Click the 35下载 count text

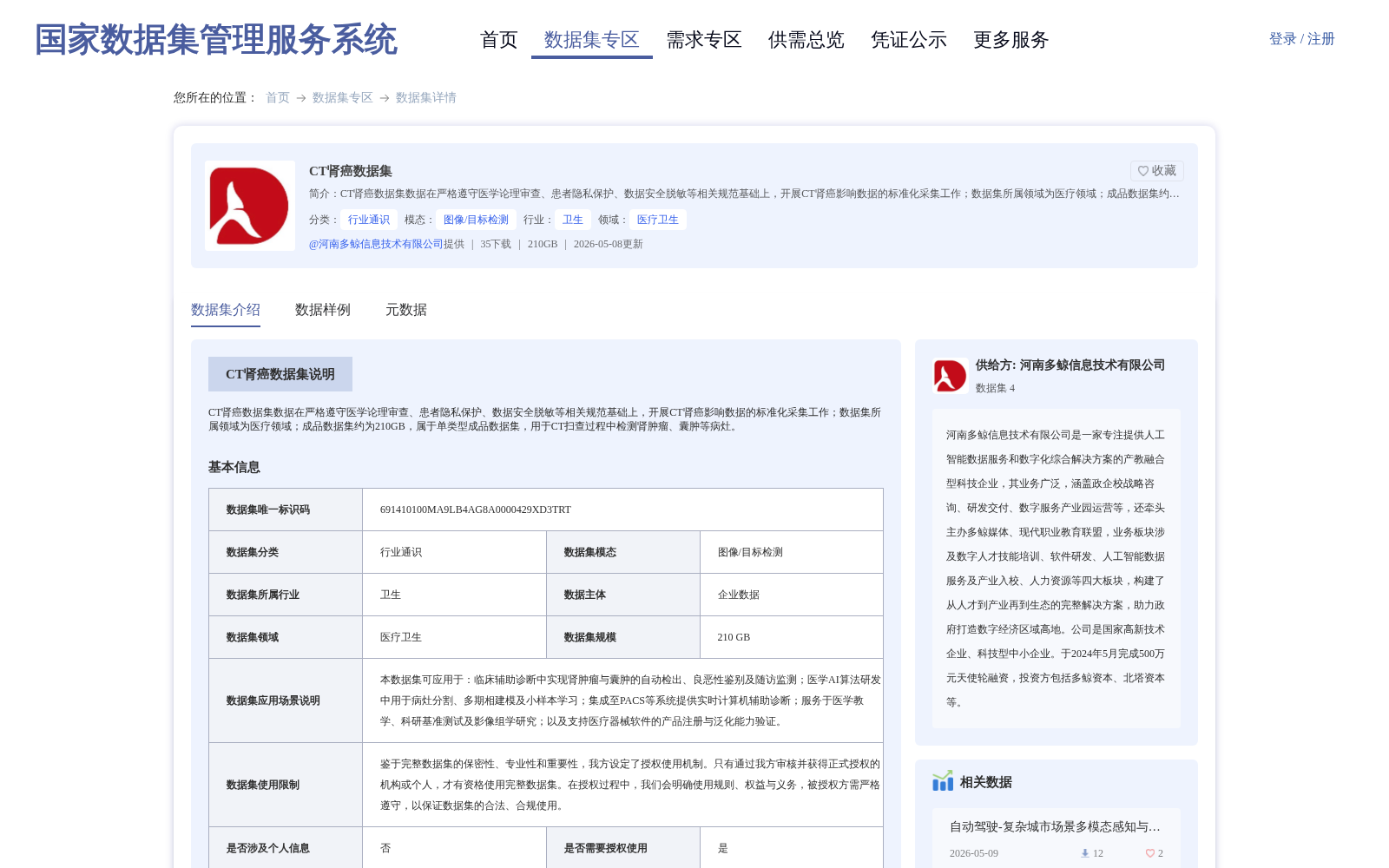pos(496,244)
